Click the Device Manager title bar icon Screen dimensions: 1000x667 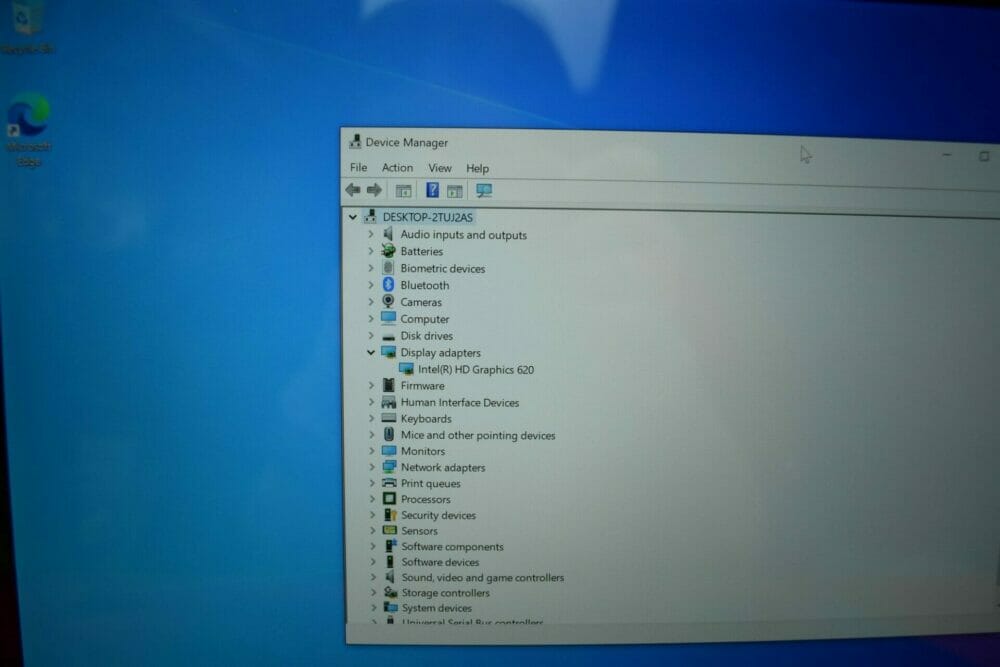(x=355, y=142)
